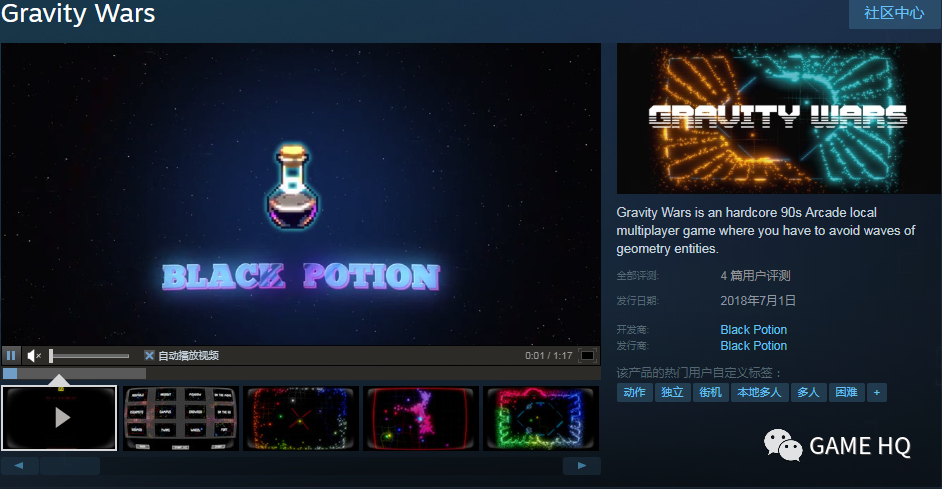Pause the trailer video
Image resolution: width=942 pixels, height=489 pixels.
11,356
